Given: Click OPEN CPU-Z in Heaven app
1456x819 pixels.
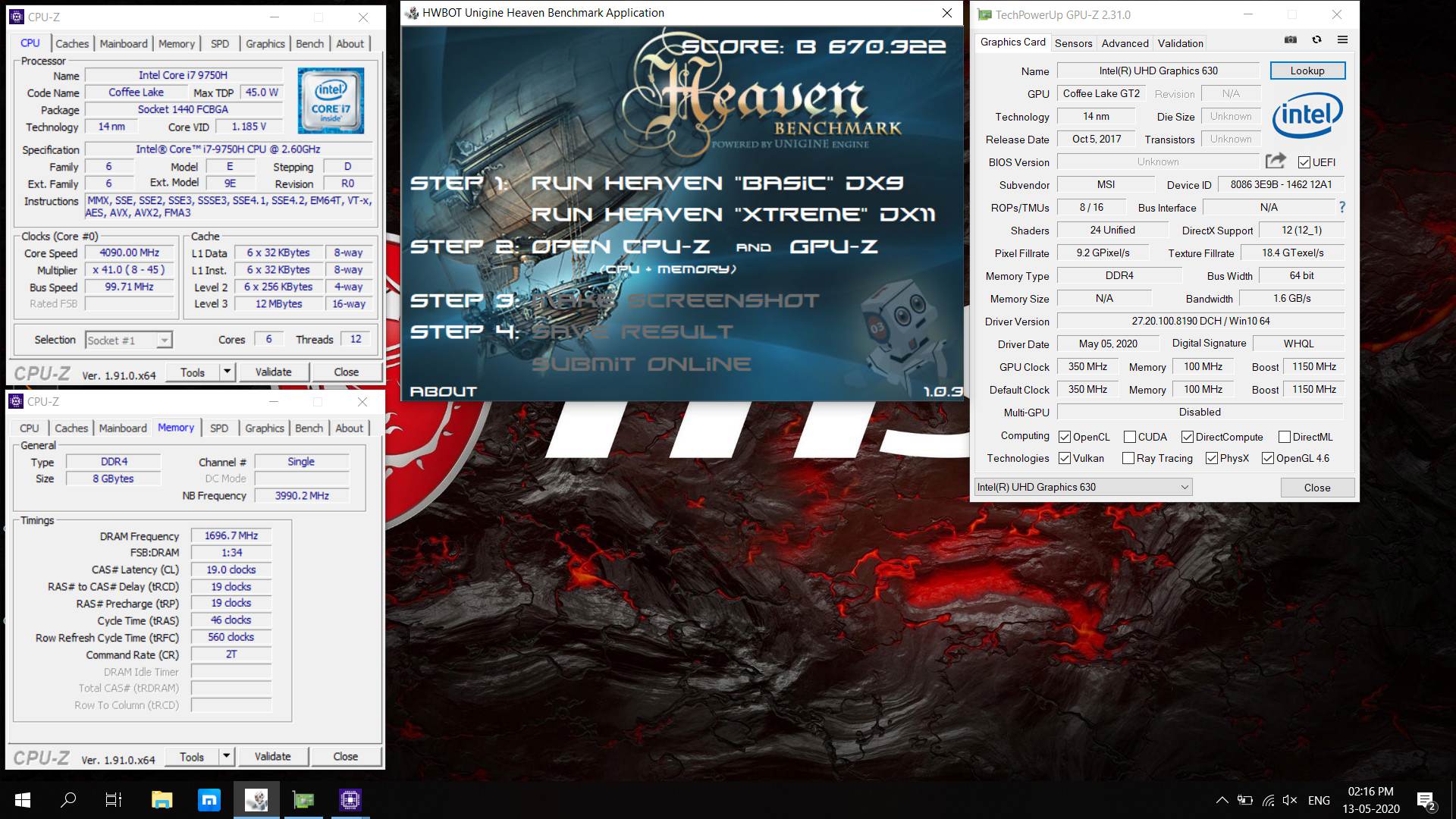Looking at the screenshot, I should pyautogui.click(x=620, y=246).
